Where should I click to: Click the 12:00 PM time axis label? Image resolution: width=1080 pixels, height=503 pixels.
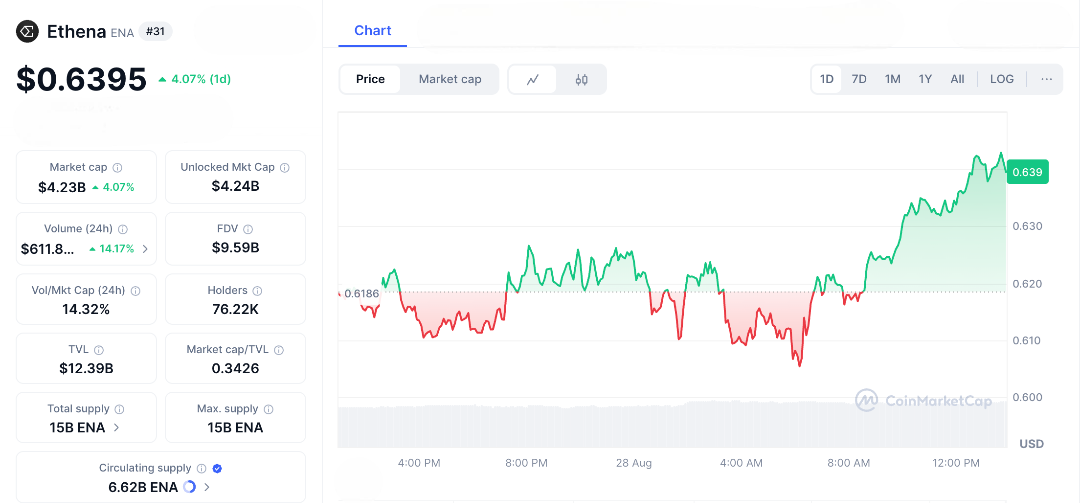click(955, 463)
